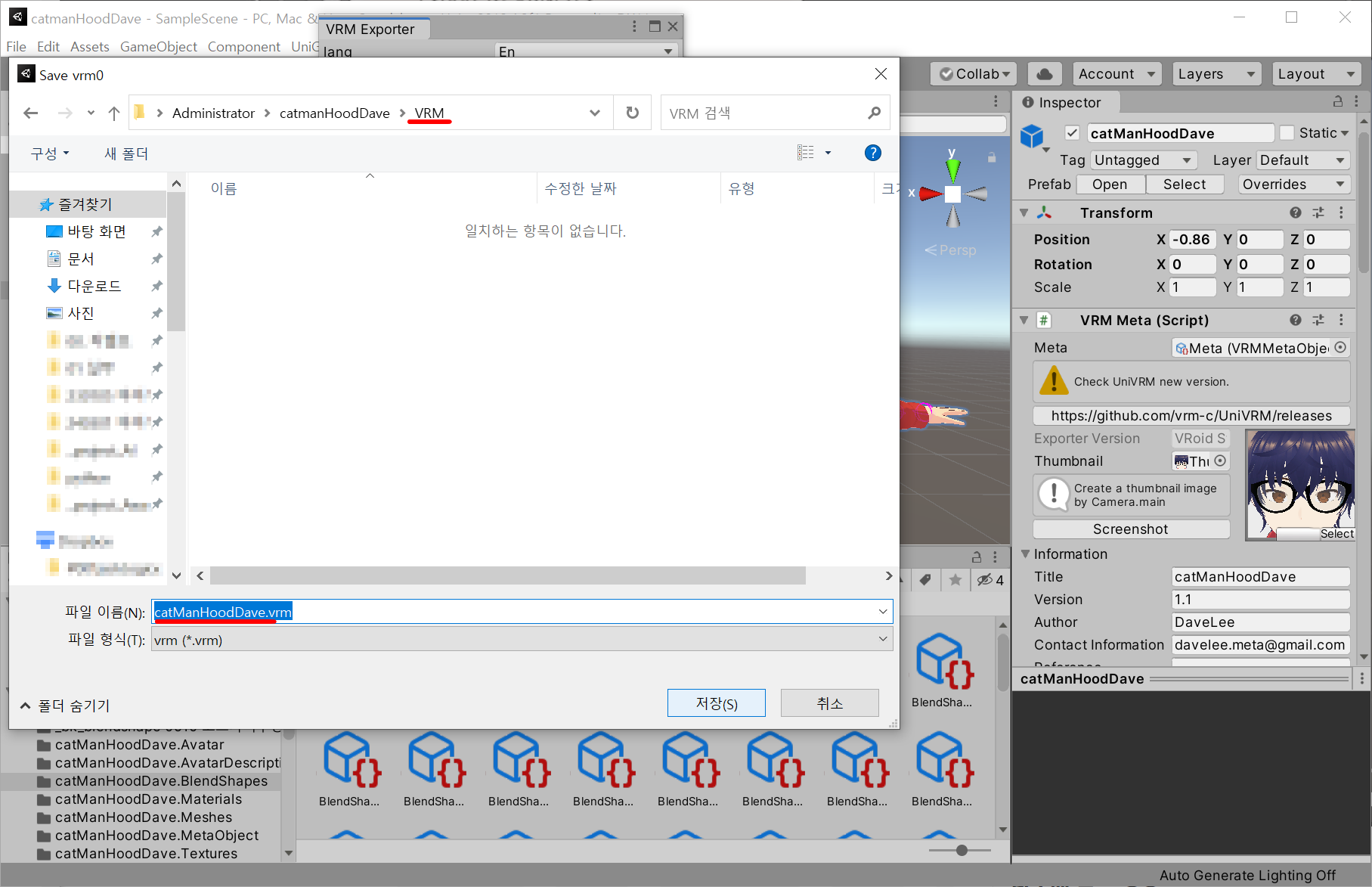Toggle the scene gizmo lock
The image size is (1372, 887).
tap(992, 157)
